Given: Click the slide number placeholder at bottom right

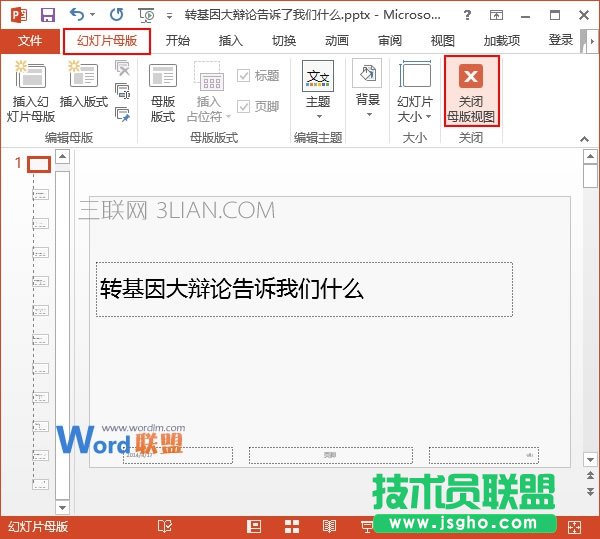Looking at the screenshot, I should pos(484,455).
